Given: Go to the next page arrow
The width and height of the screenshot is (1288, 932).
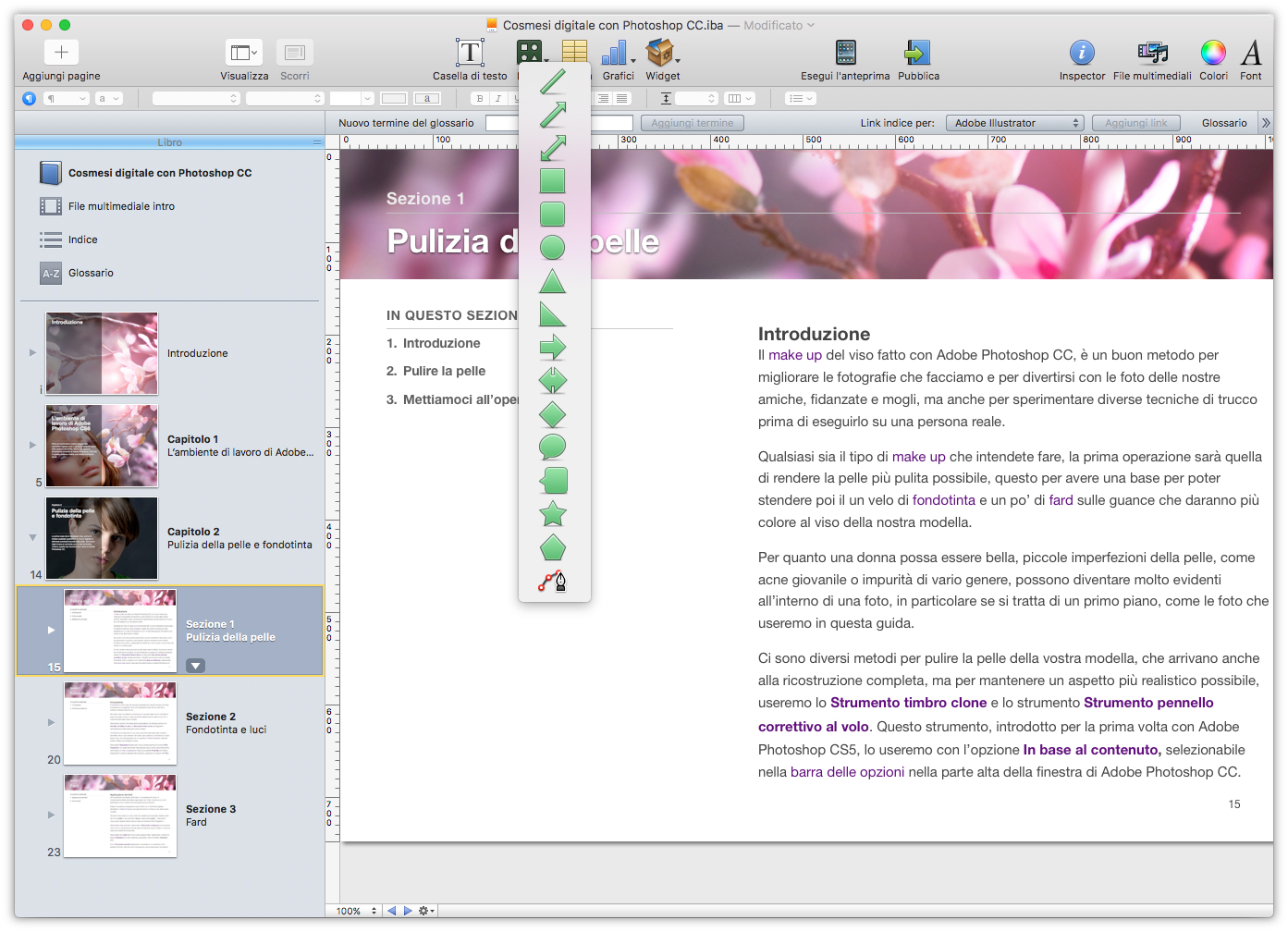Looking at the screenshot, I should [x=408, y=911].
